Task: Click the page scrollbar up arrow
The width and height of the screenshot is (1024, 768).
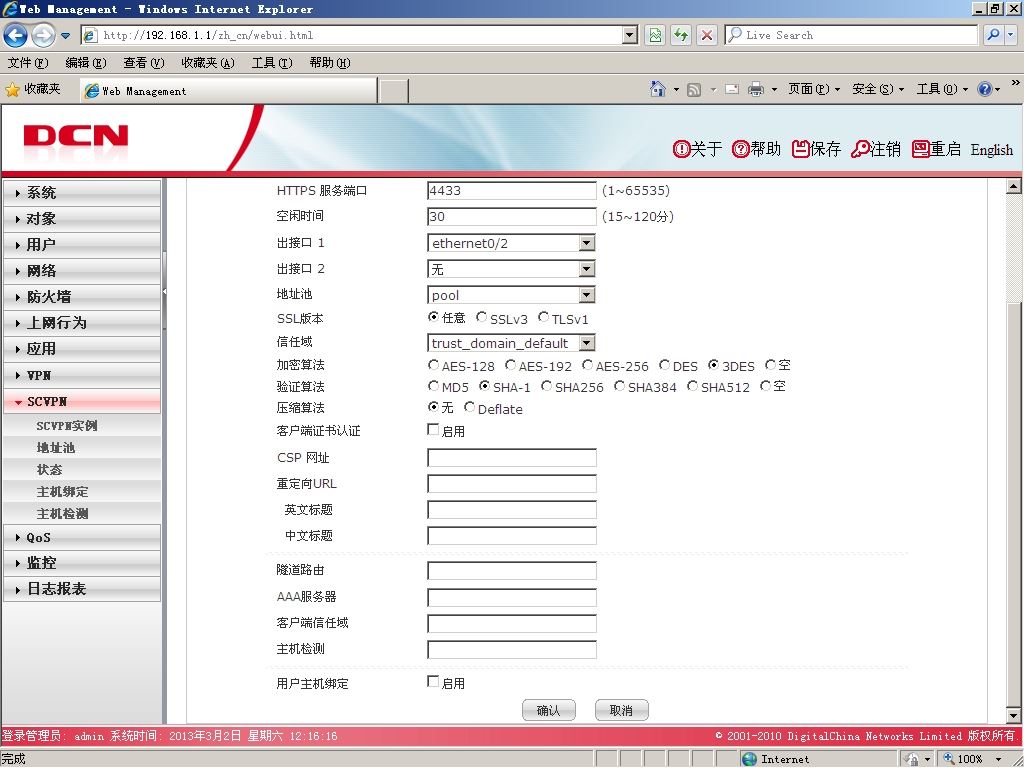Action: [x=1013, y=187]
